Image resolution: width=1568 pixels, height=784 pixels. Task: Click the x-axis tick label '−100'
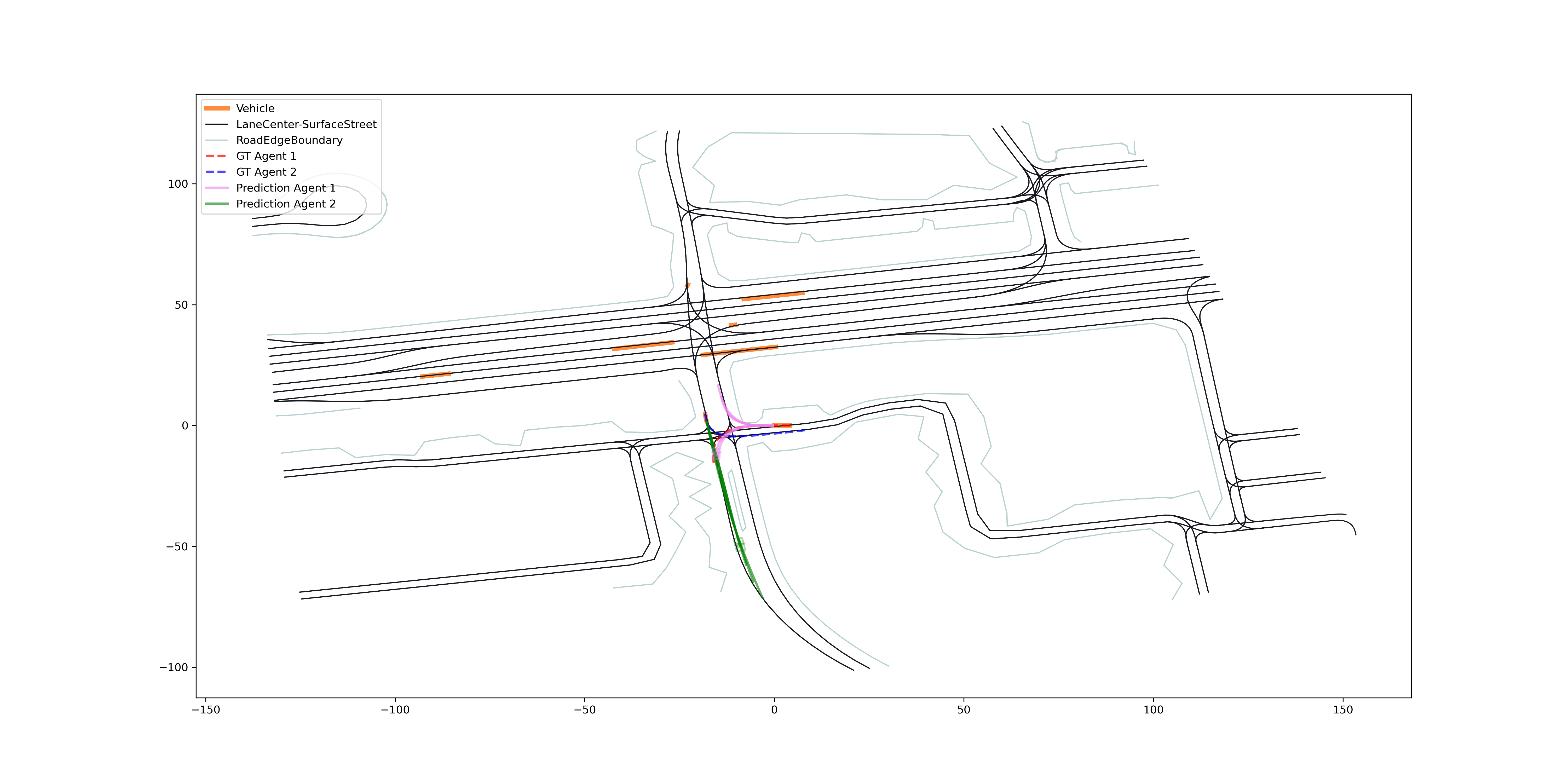(x=395, y=710)
